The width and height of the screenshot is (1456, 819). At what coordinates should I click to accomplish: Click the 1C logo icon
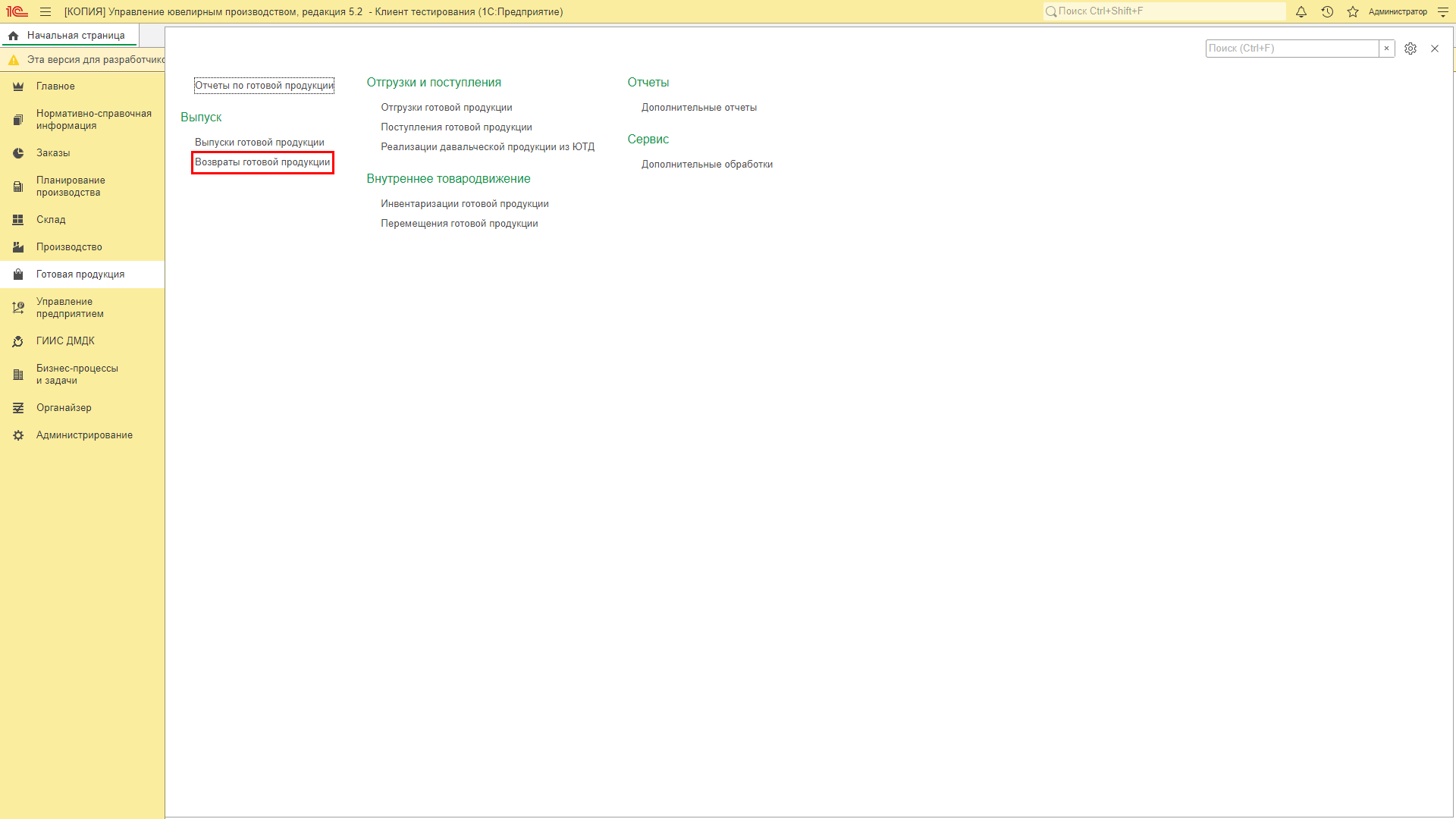17,11
